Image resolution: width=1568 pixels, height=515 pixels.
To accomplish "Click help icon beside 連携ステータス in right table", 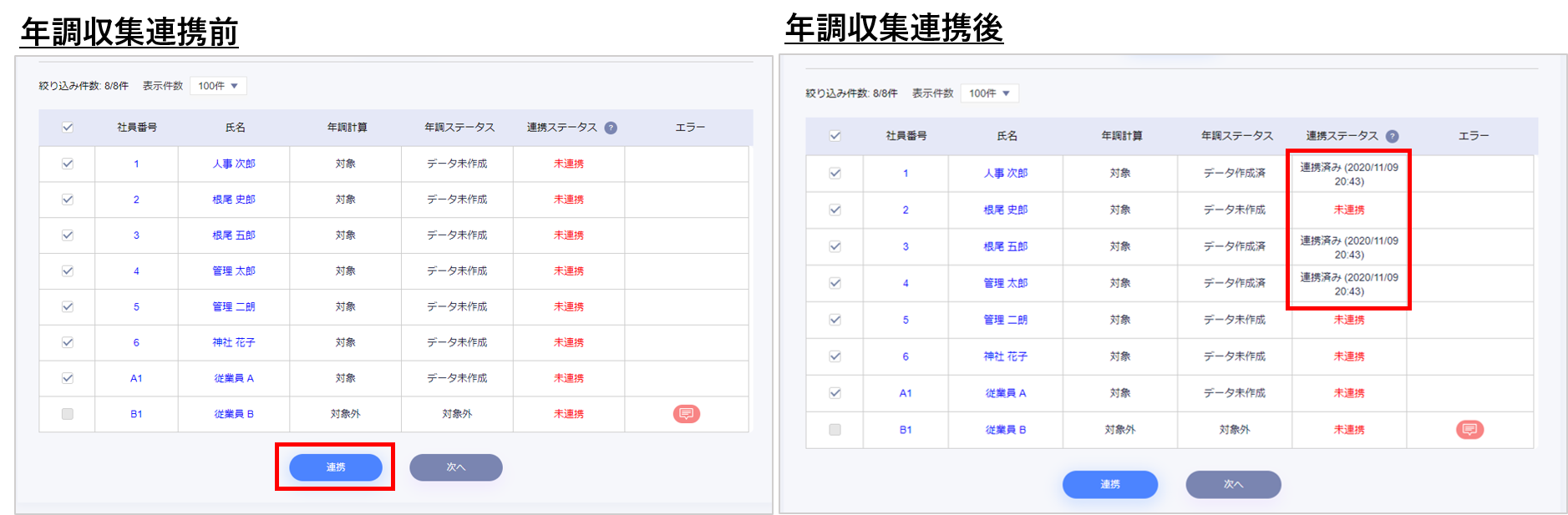I will pos(1392,136).
